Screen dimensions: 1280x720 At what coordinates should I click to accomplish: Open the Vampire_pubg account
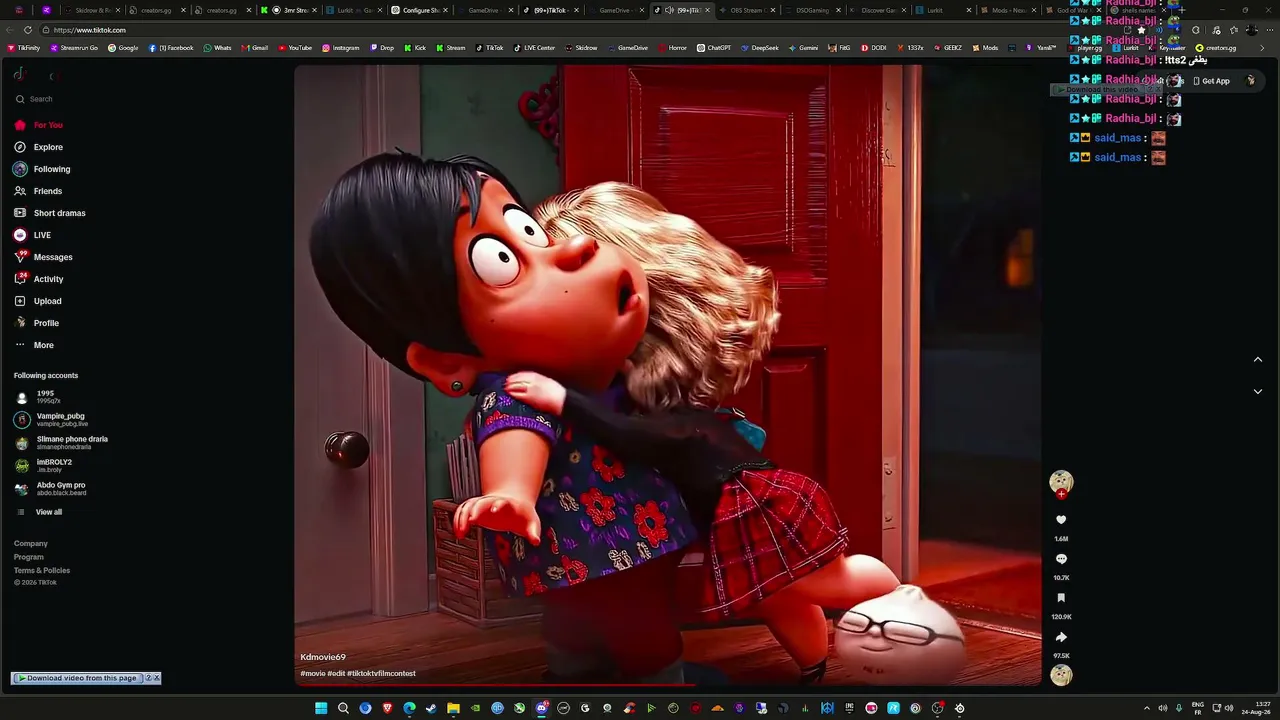[x=51, y=420]
